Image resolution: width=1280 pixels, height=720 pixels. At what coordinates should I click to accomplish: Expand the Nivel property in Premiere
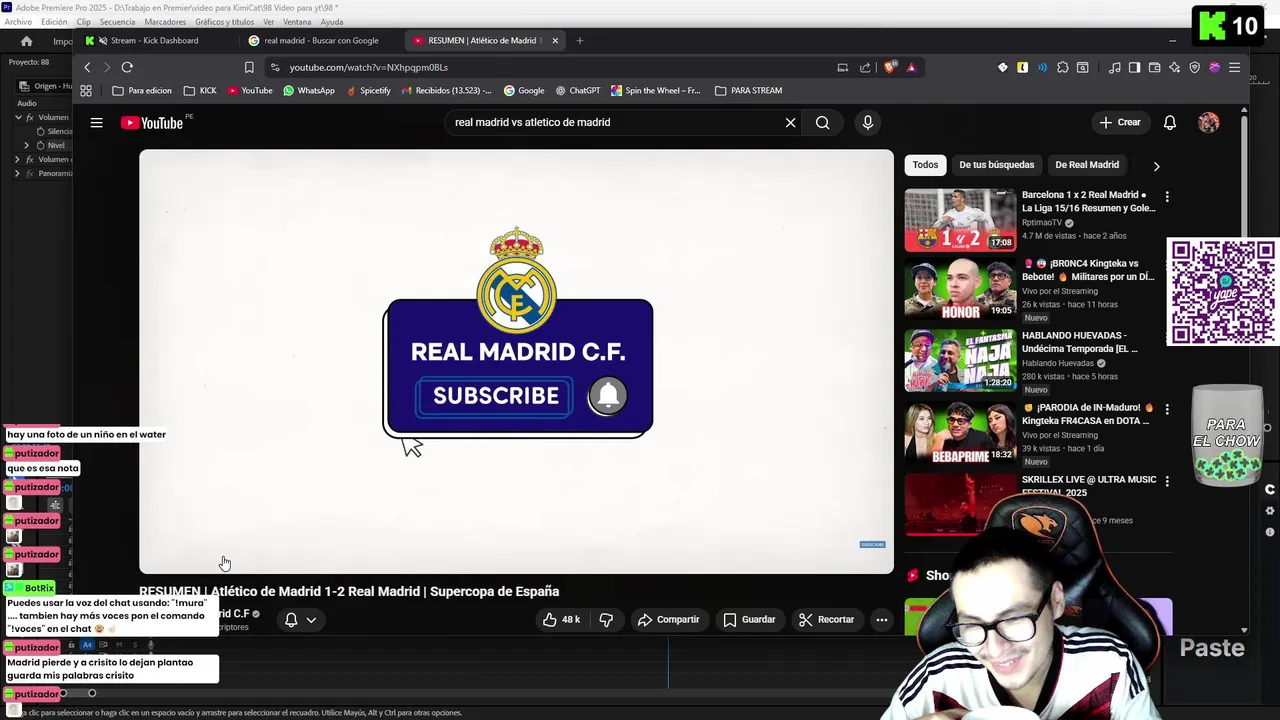27,145
